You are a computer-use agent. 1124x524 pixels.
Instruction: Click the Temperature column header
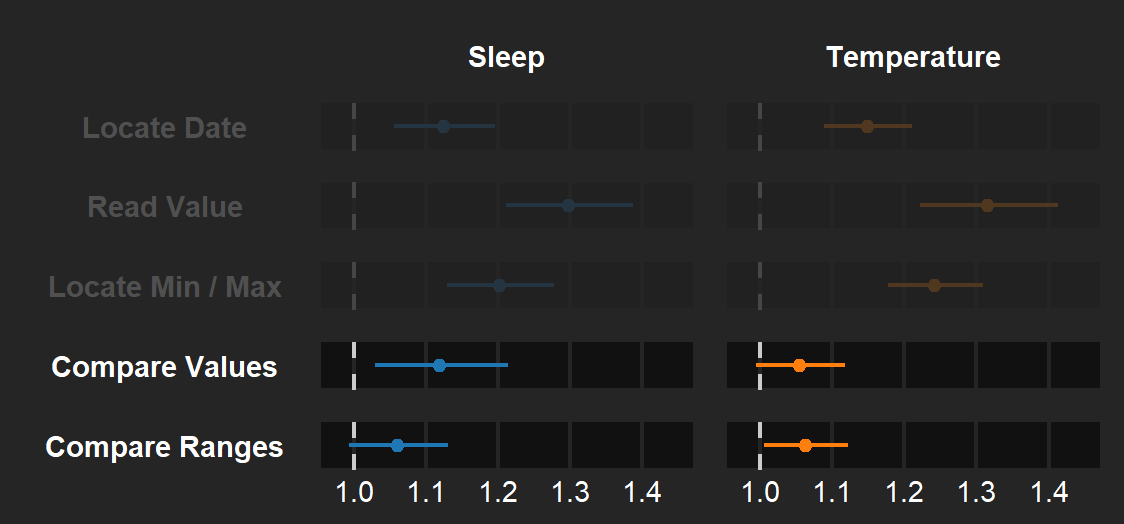913,58
